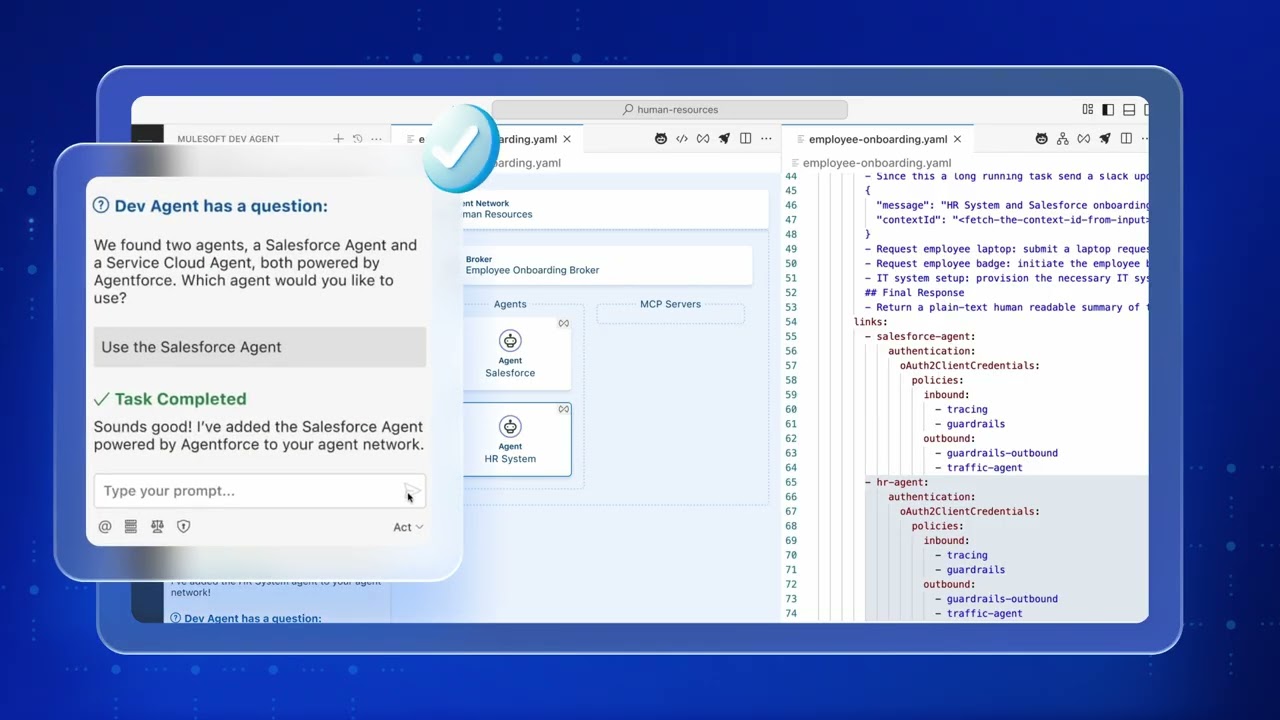
Task: Click link icon on HR System agent card
Action: pos(563,409)
